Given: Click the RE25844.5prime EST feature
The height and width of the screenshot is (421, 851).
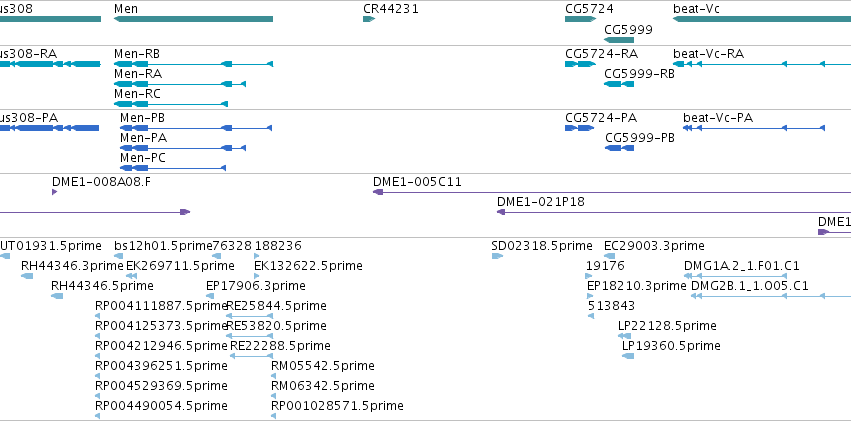Looking at the screenshot, I should pos(249,316).
